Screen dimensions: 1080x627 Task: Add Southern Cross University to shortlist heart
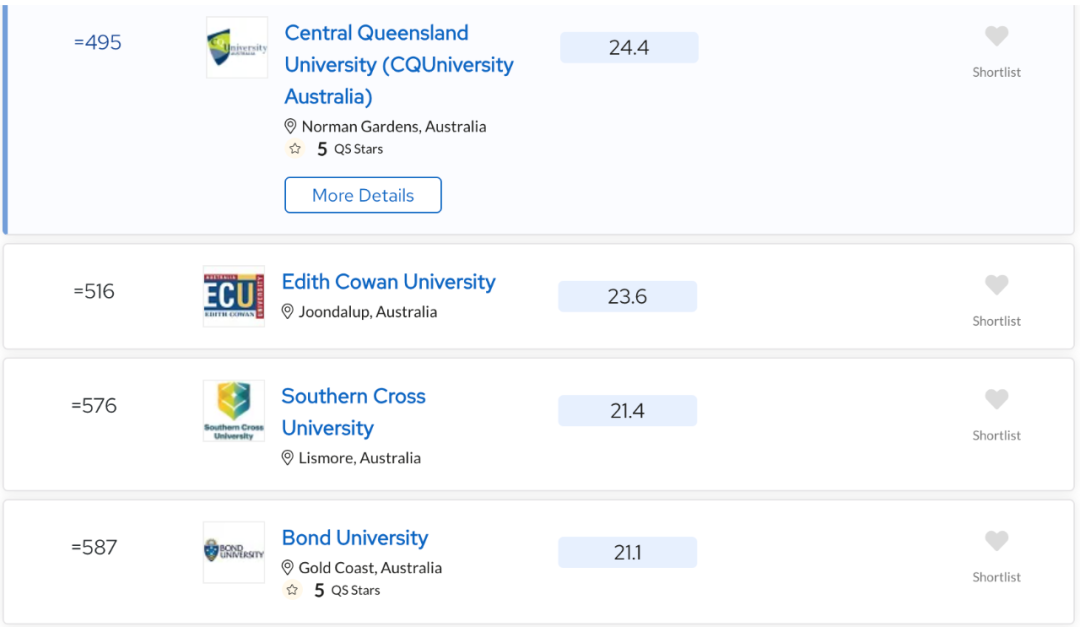[x=996, y=399]
